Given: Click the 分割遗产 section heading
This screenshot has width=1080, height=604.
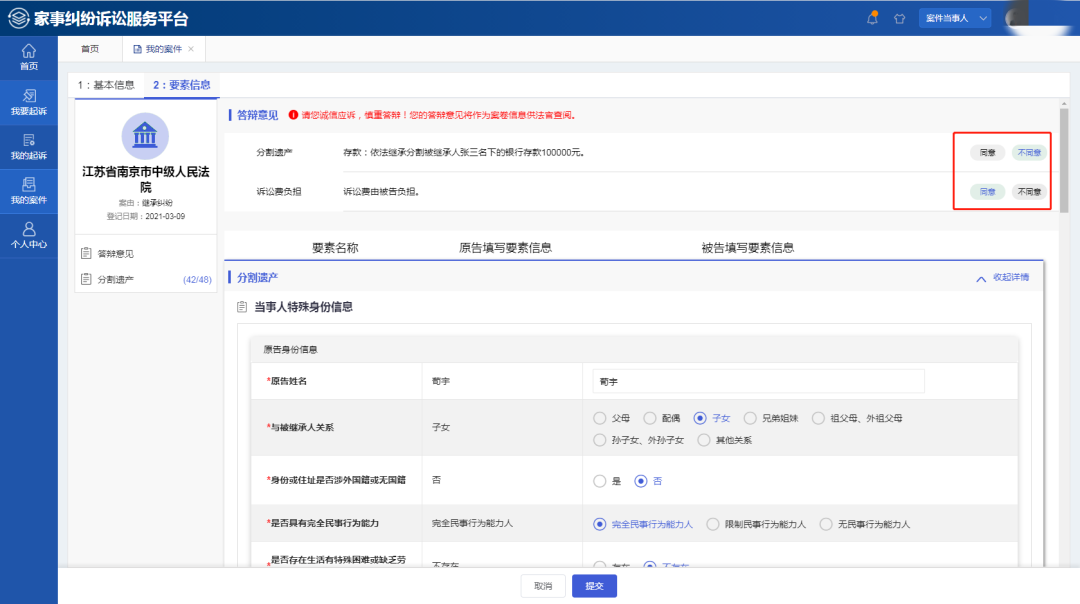Looking at the screenshot, I should [x=258, y=278].
